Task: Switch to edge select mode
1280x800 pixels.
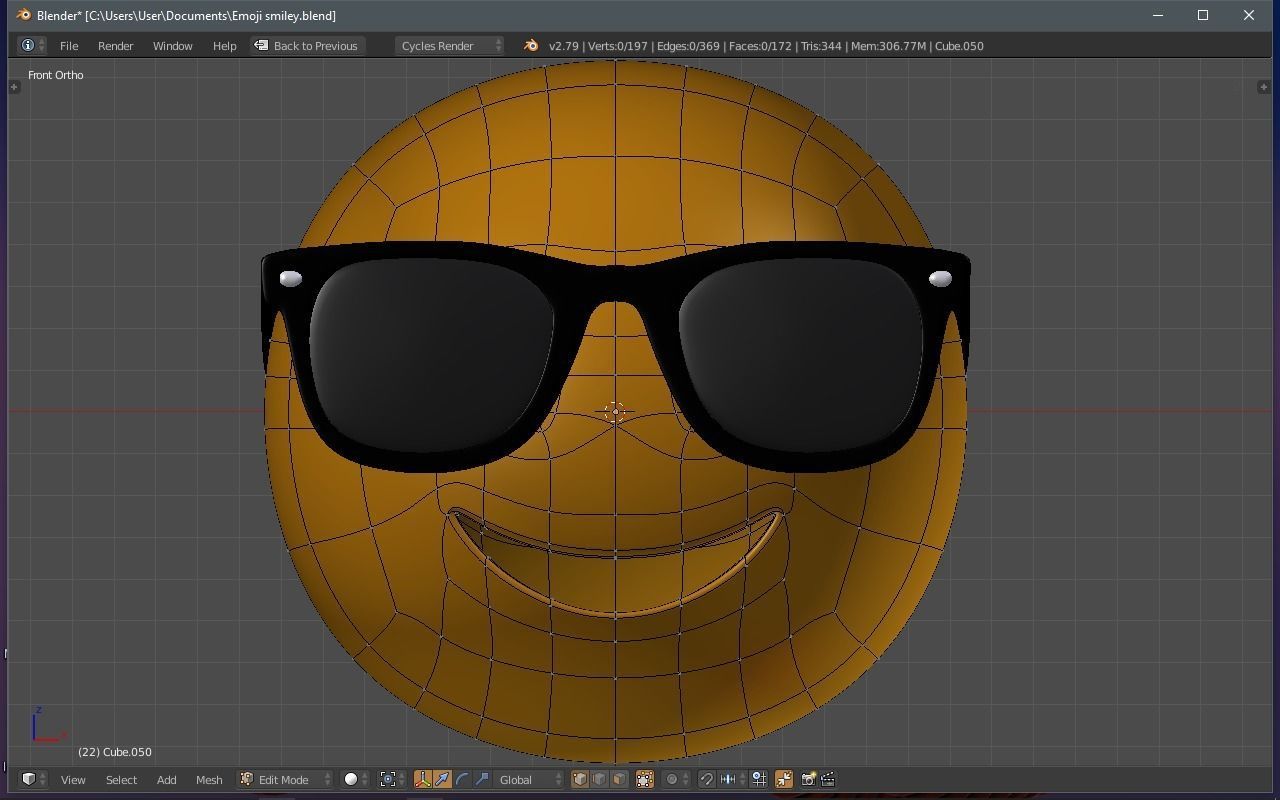Action: (599, 779)
